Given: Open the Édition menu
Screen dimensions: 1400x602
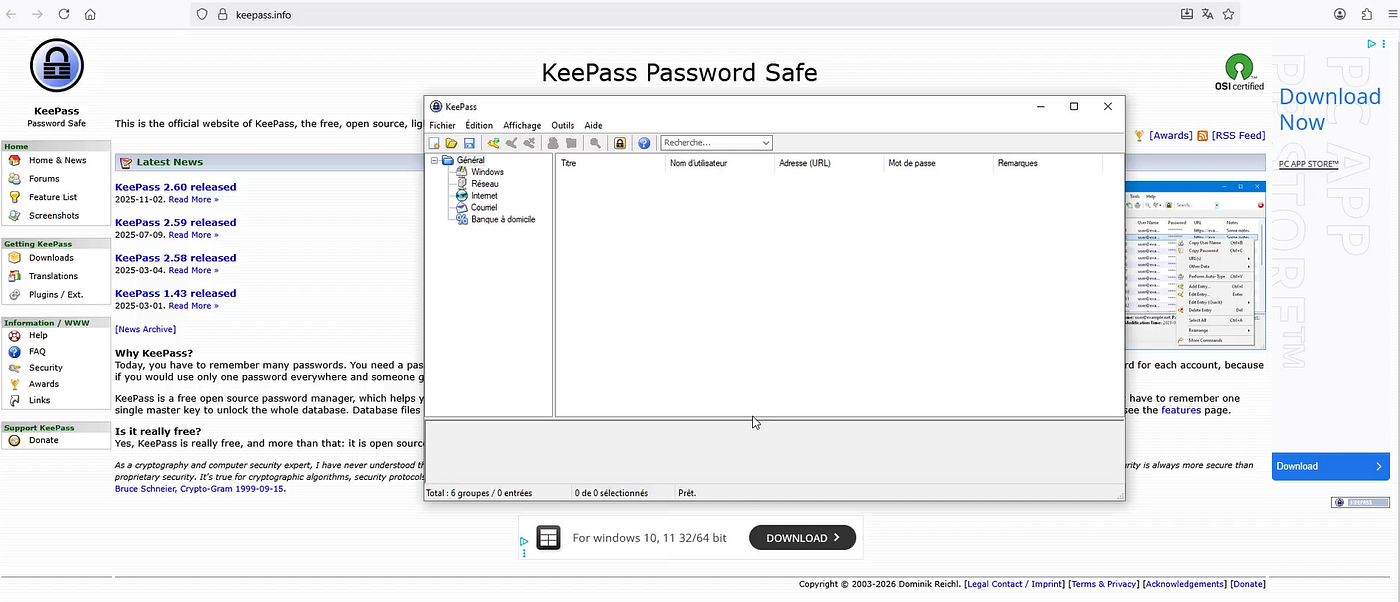Looking at the screenshot, I should click(479, 125).
